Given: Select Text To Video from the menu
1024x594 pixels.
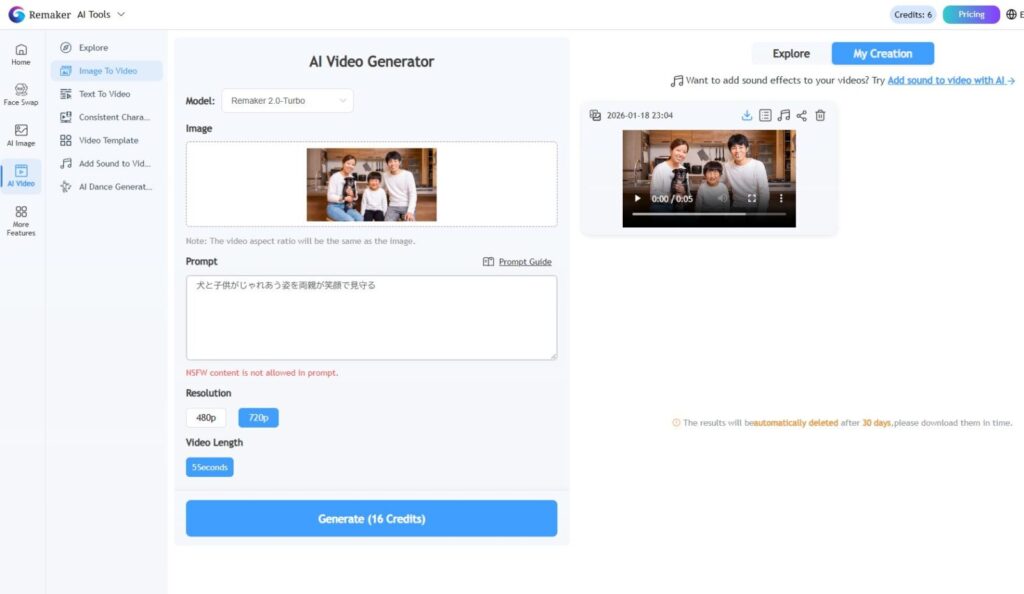Looking at the screenshot, I should [x=105, y=94].
